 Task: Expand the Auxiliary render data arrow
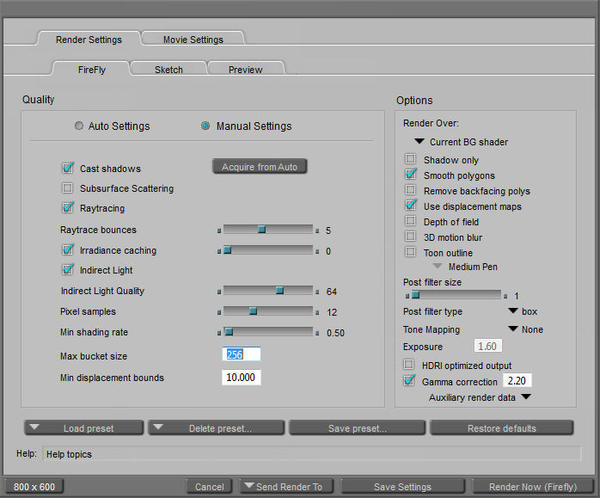(524, 397)
